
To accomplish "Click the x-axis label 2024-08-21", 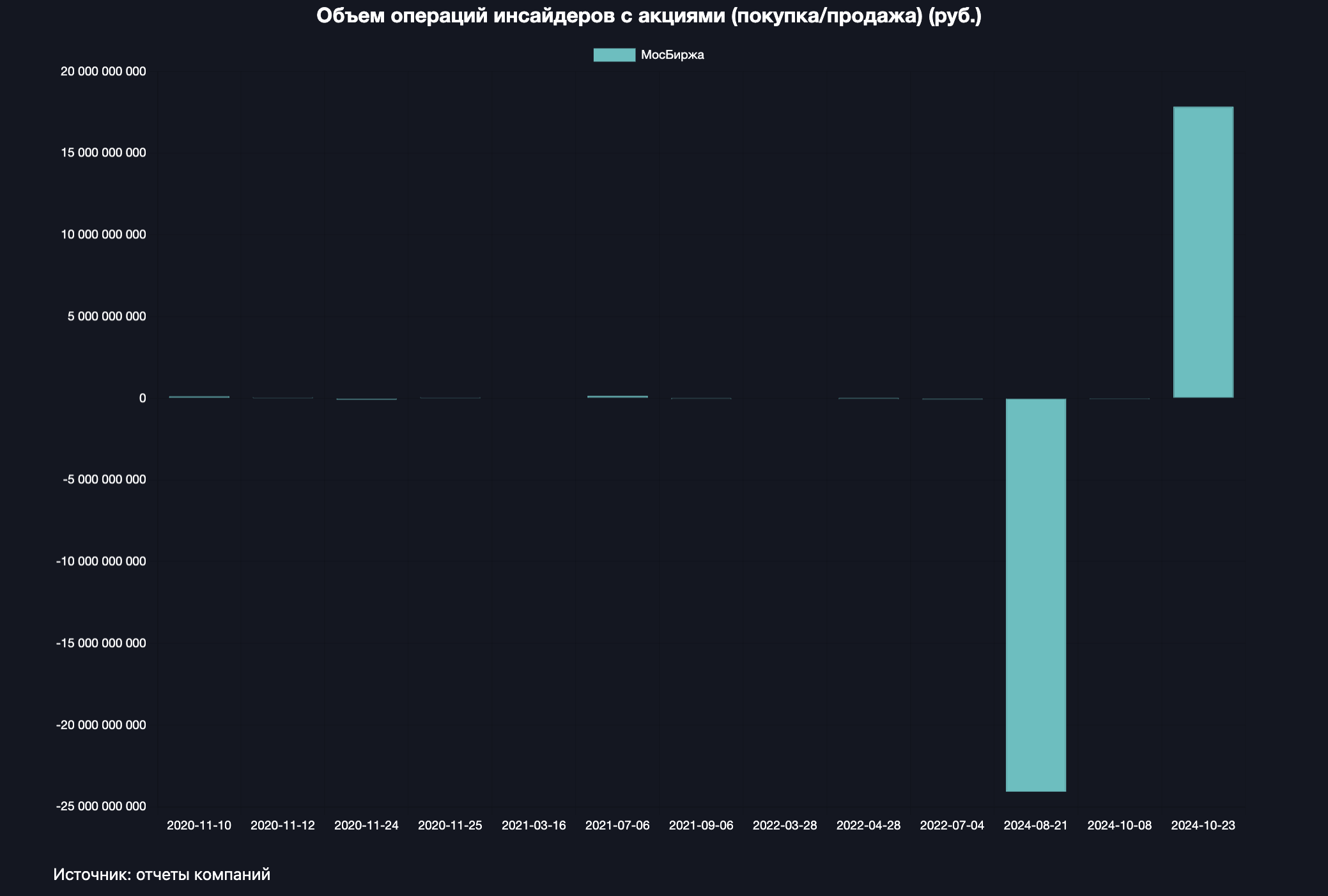I will (1035, 825).
